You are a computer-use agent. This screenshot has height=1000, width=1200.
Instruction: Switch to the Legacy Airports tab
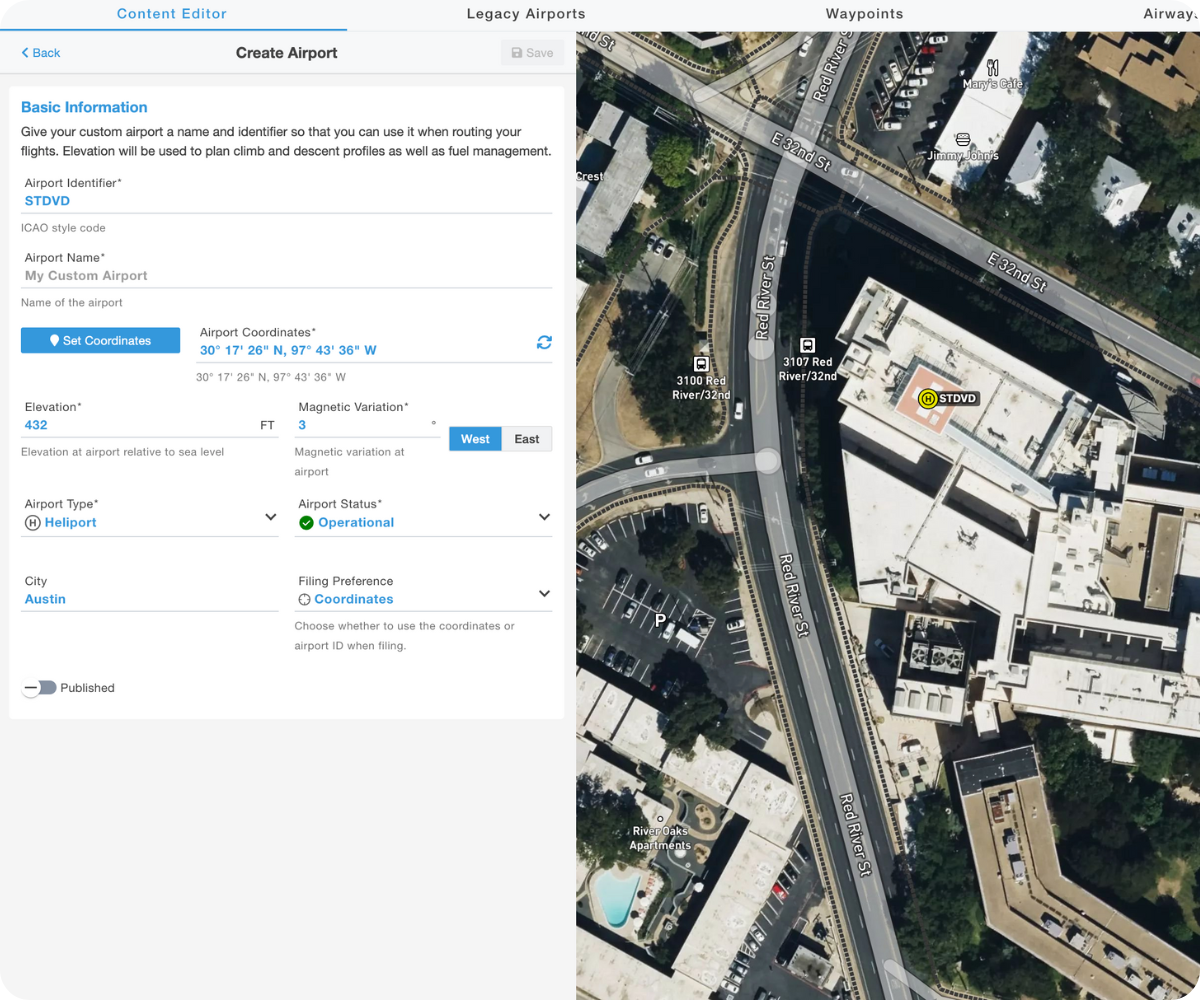[x=526, y=14]
